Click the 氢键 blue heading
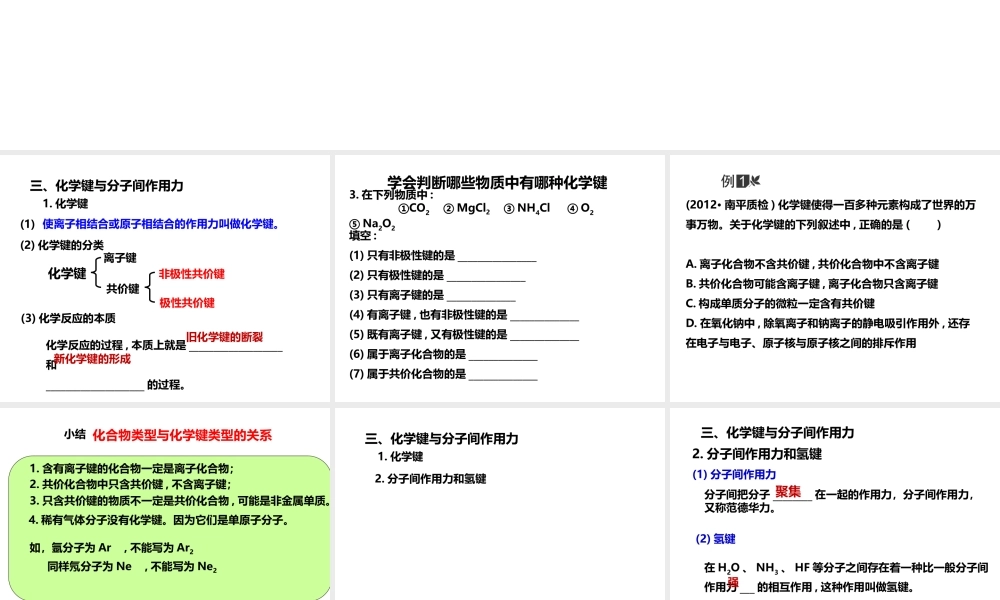The width and height of the screenshot is (1000, 600). click(x=724, y=539)
